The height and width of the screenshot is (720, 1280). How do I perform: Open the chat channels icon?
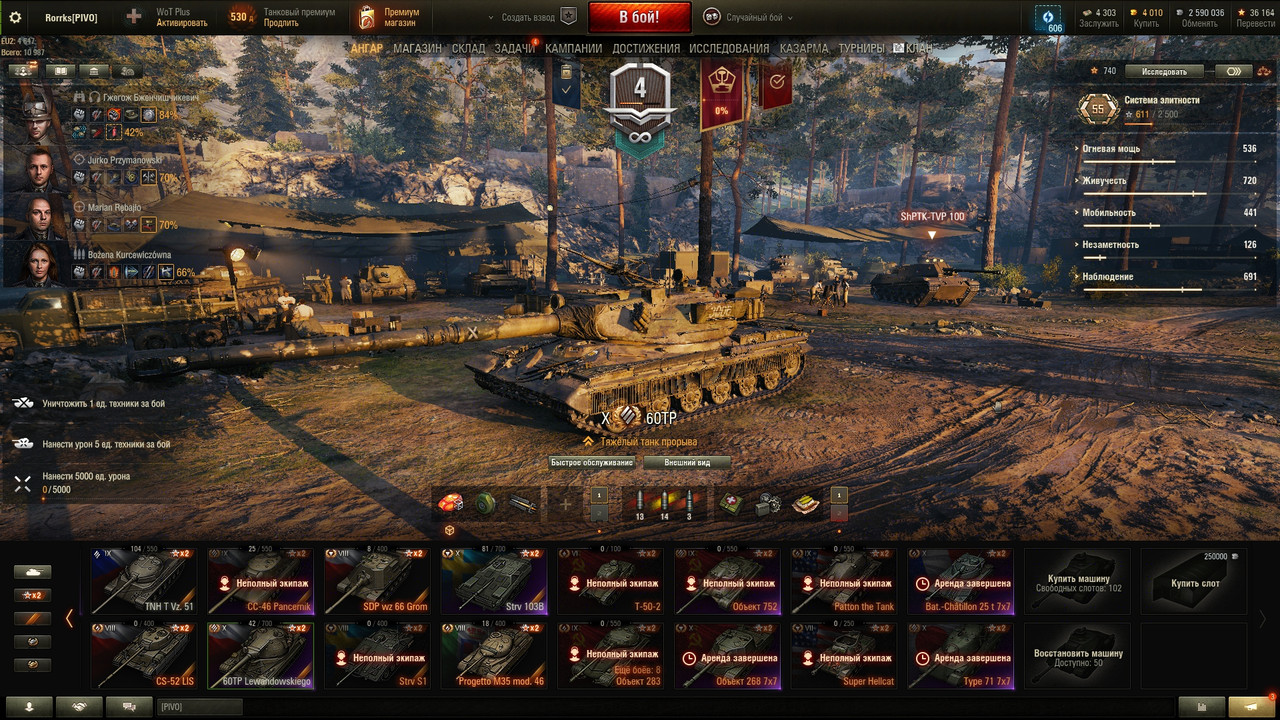click(129, 707)
